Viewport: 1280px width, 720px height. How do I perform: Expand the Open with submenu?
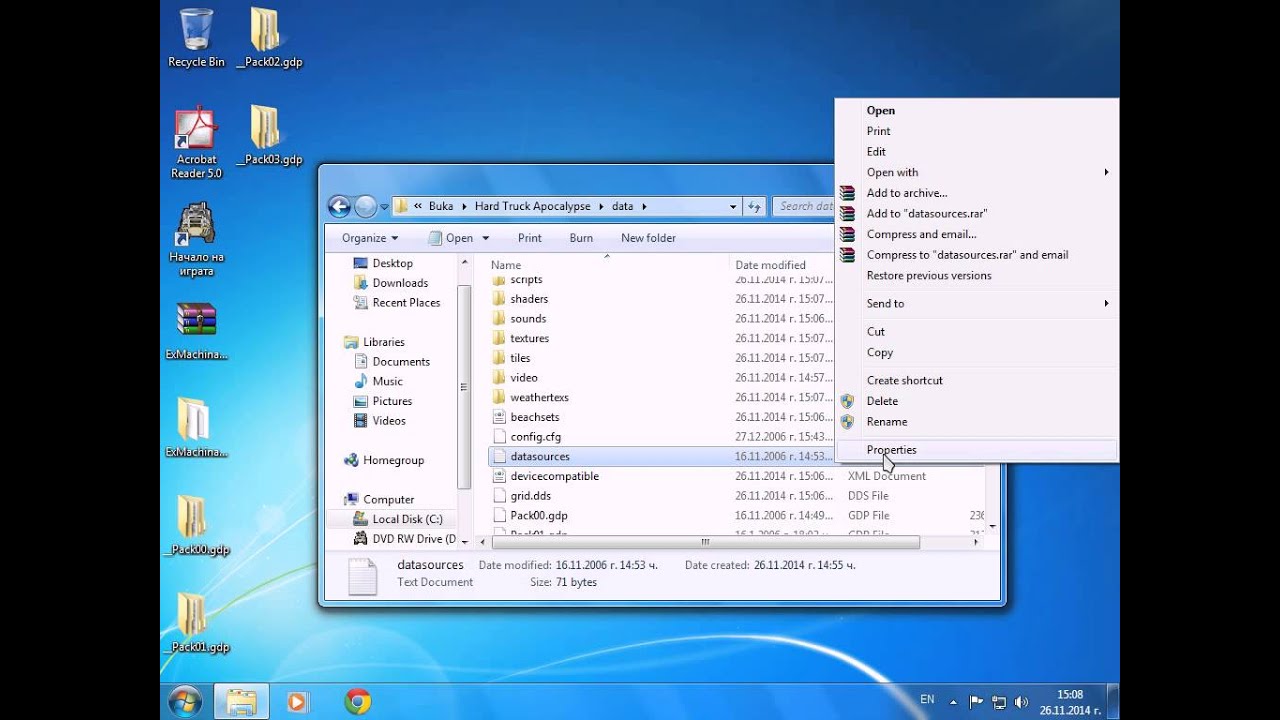(x=977, y=172)
